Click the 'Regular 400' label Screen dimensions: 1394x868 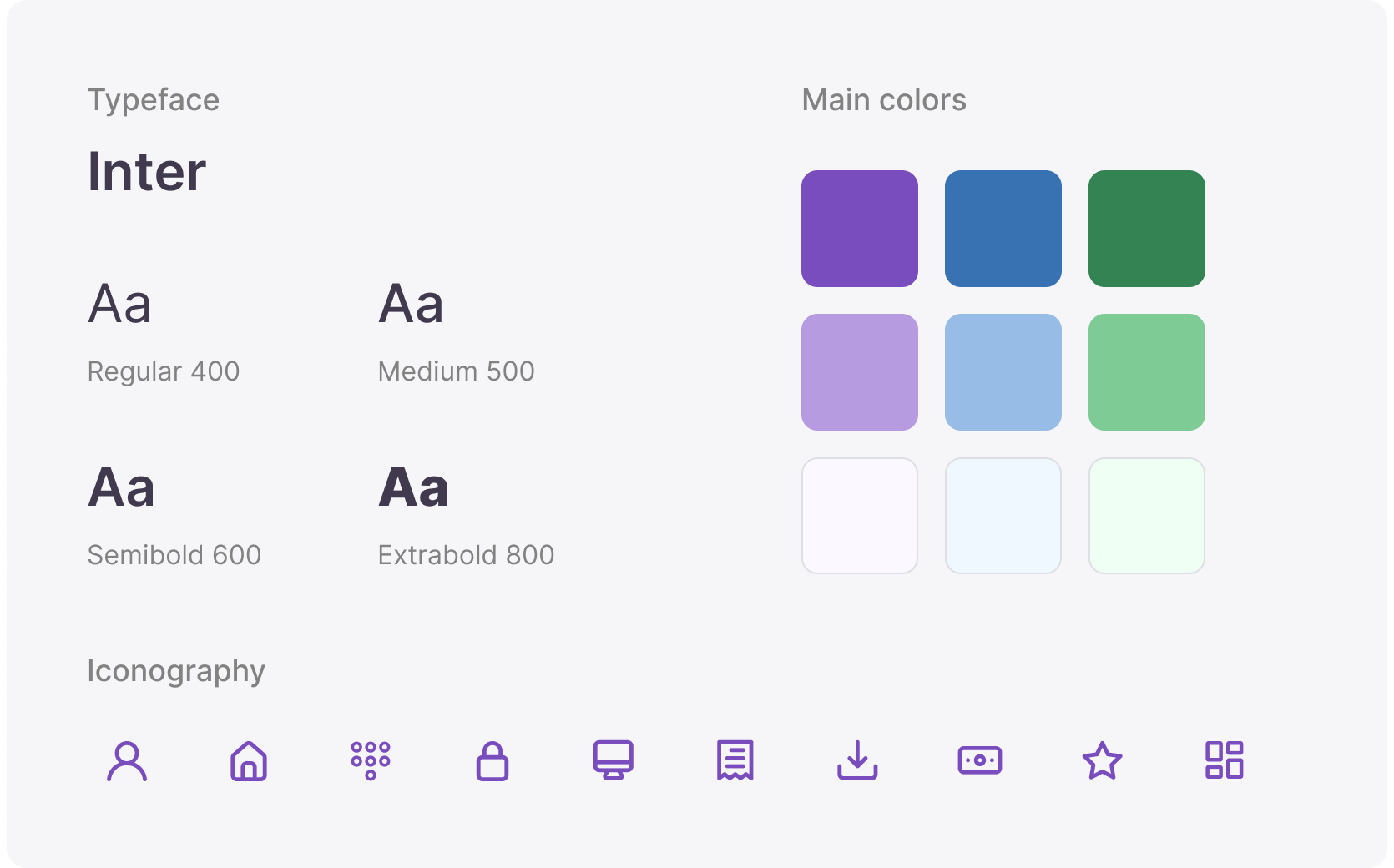click(164, 371)
